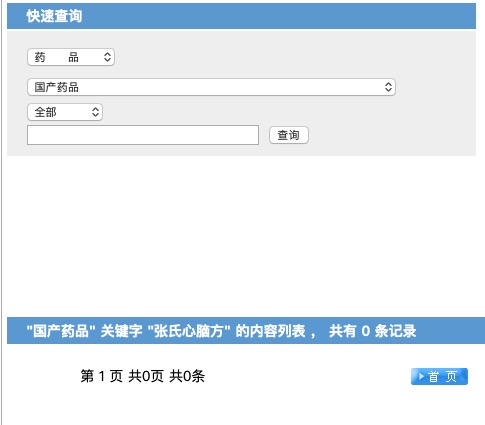Click the chevron arrows on 国产药品 selector
The width and height of the screenshot is (485, 425).
pos(388,87)
